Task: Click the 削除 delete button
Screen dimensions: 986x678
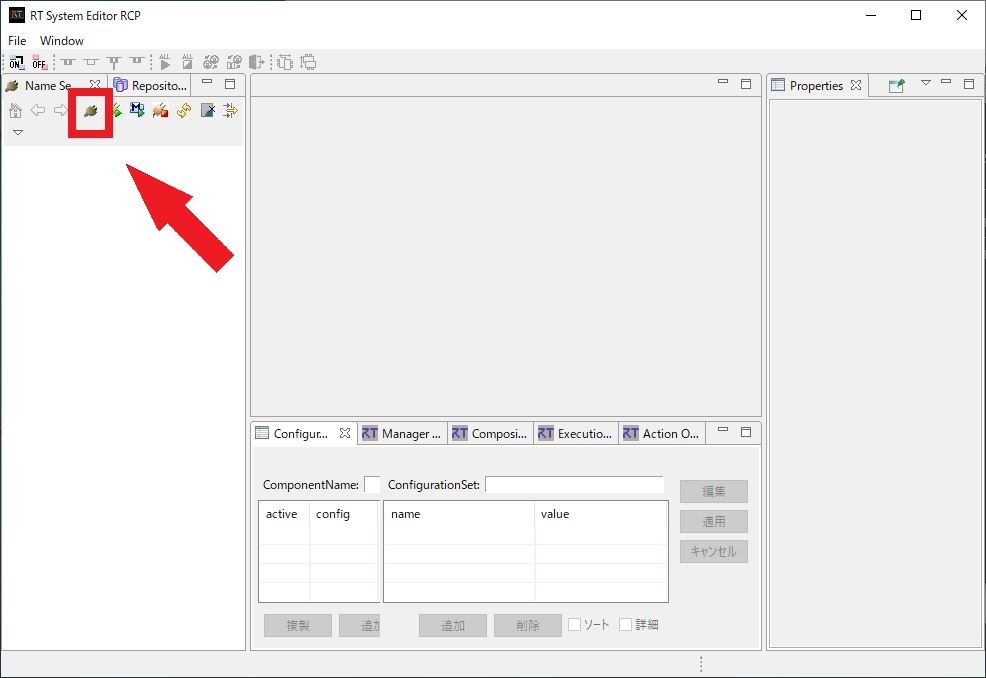Action: [528, 625]
